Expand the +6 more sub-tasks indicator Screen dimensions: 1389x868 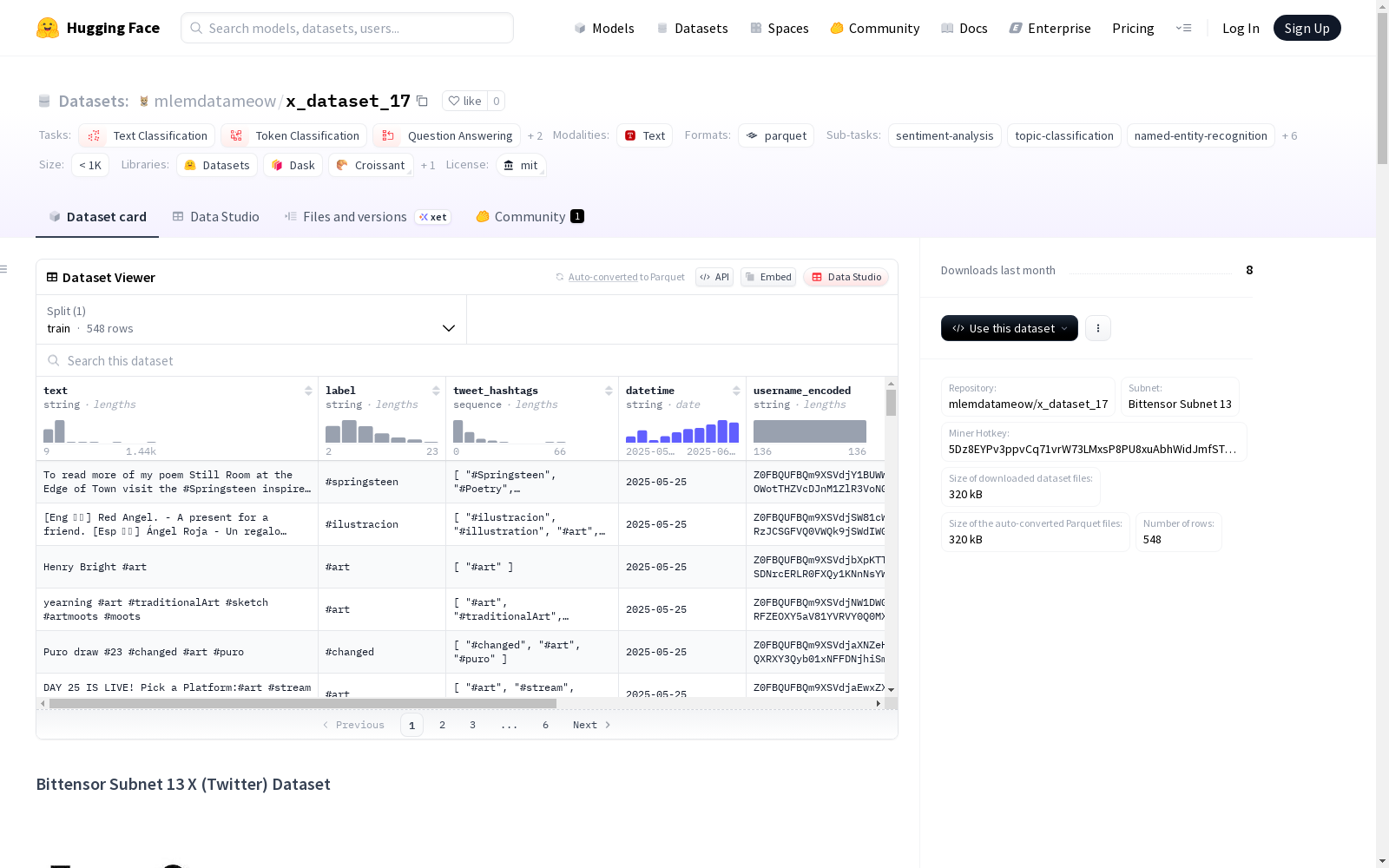point(1289,136)
